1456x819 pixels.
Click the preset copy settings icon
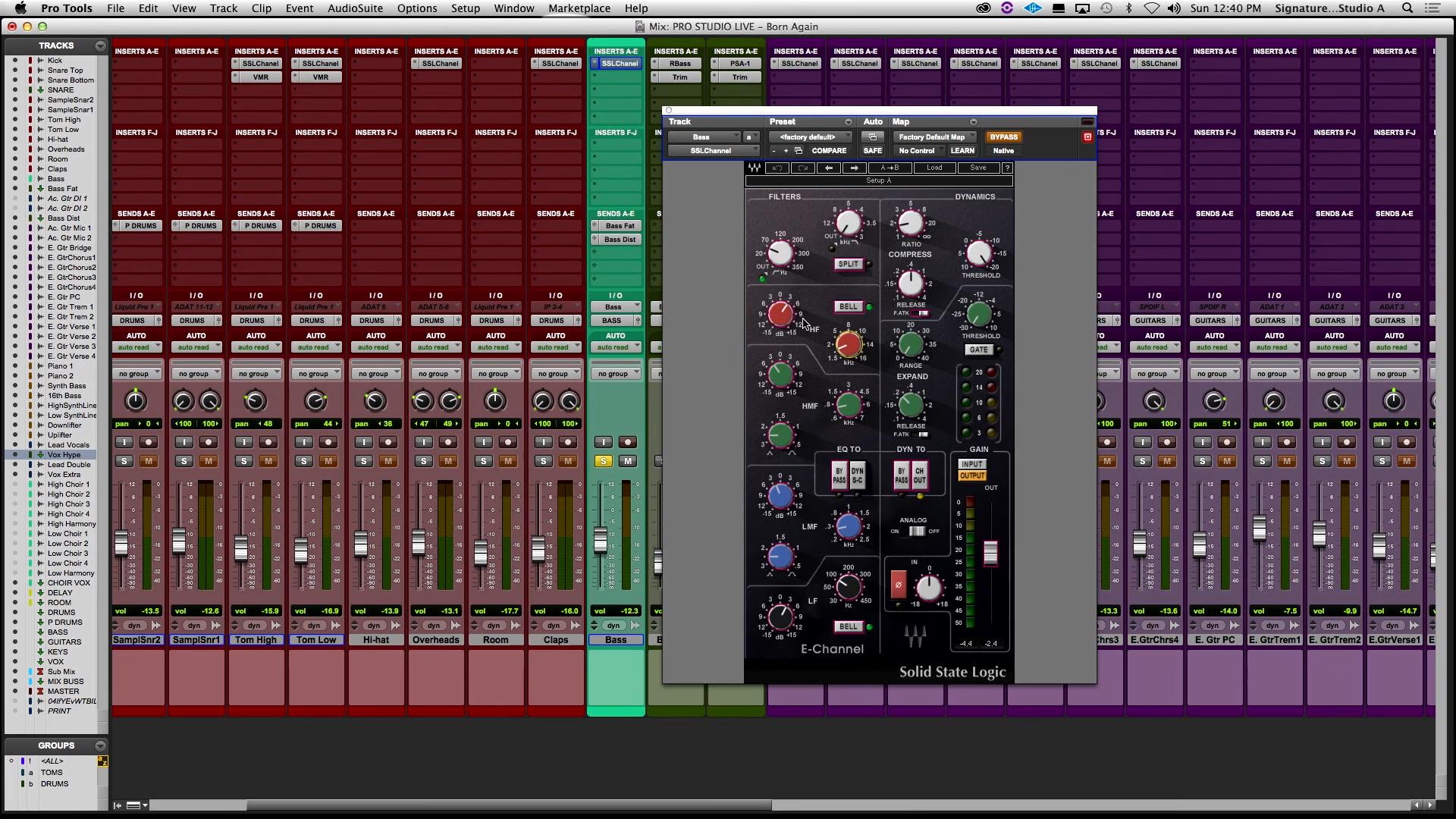[798, 151]
